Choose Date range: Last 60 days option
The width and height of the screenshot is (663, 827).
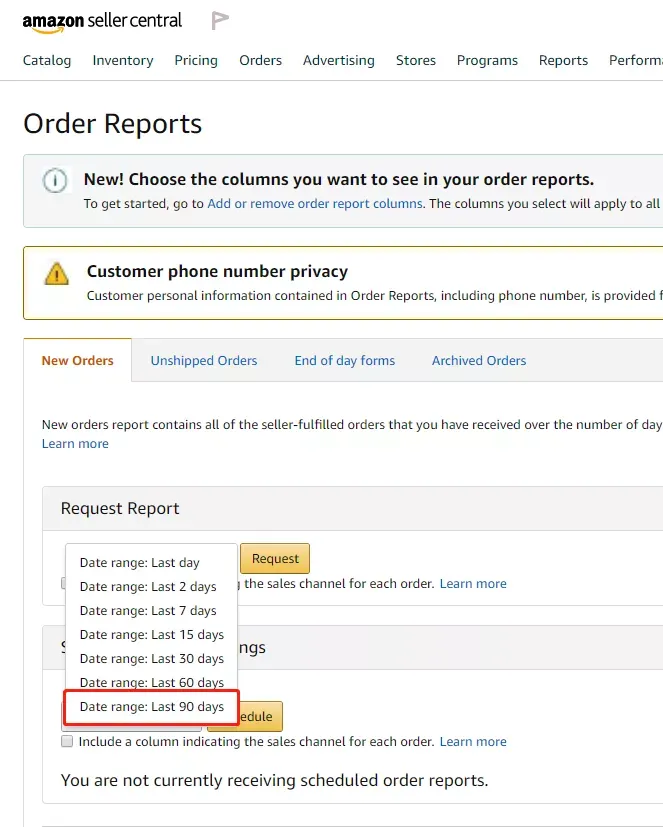(151, 681)
